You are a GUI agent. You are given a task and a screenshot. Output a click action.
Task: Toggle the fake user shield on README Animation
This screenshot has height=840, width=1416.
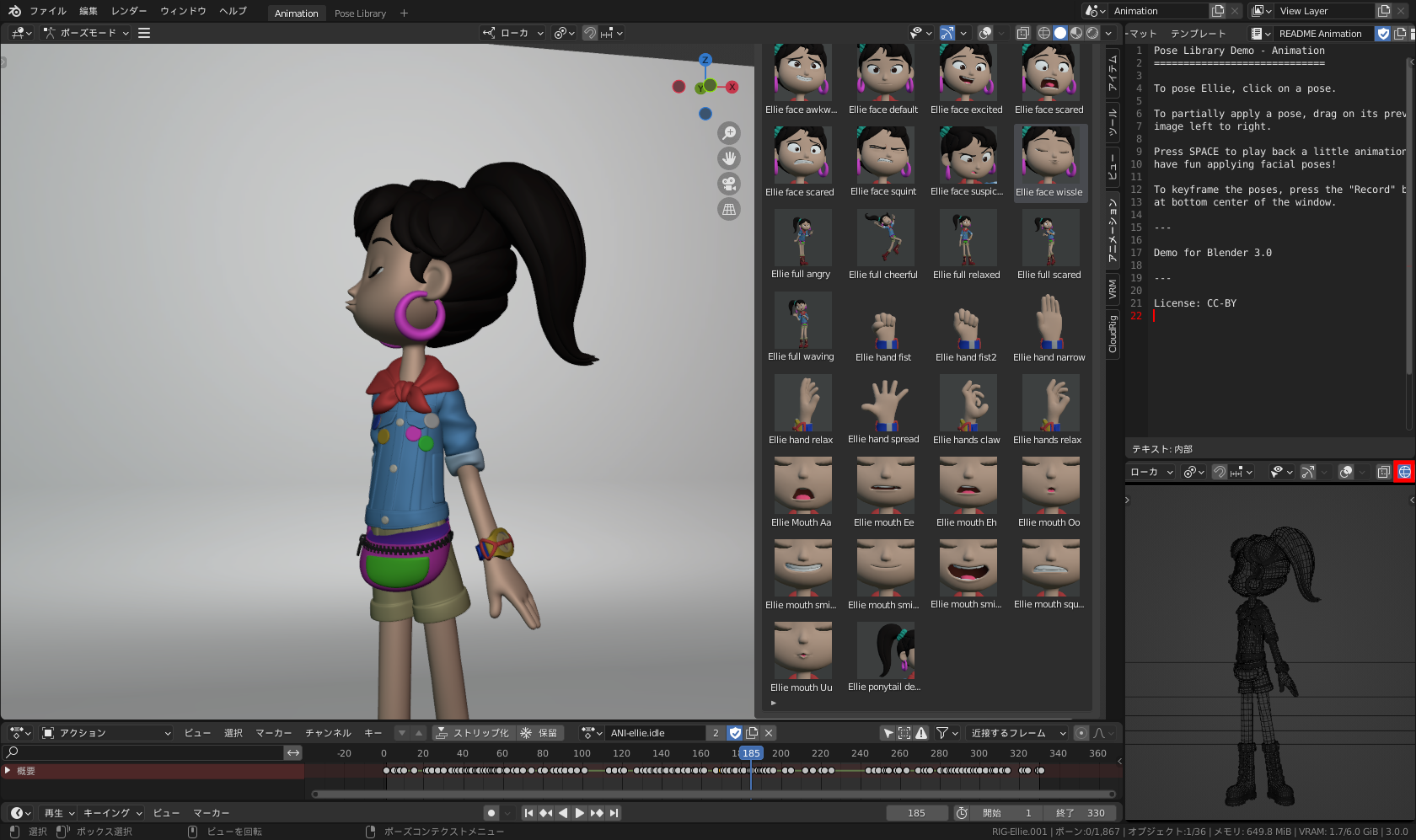(1383, 34)
